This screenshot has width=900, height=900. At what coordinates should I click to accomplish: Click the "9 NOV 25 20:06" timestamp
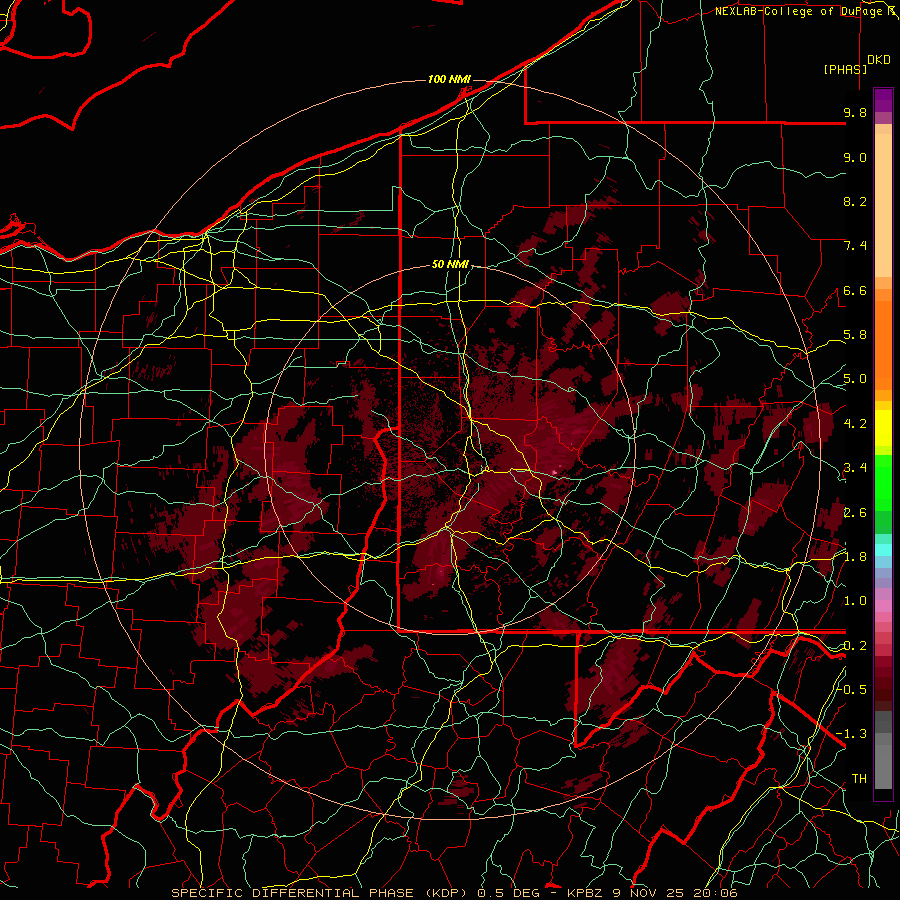pyautogui.click(x=675, y=893)
